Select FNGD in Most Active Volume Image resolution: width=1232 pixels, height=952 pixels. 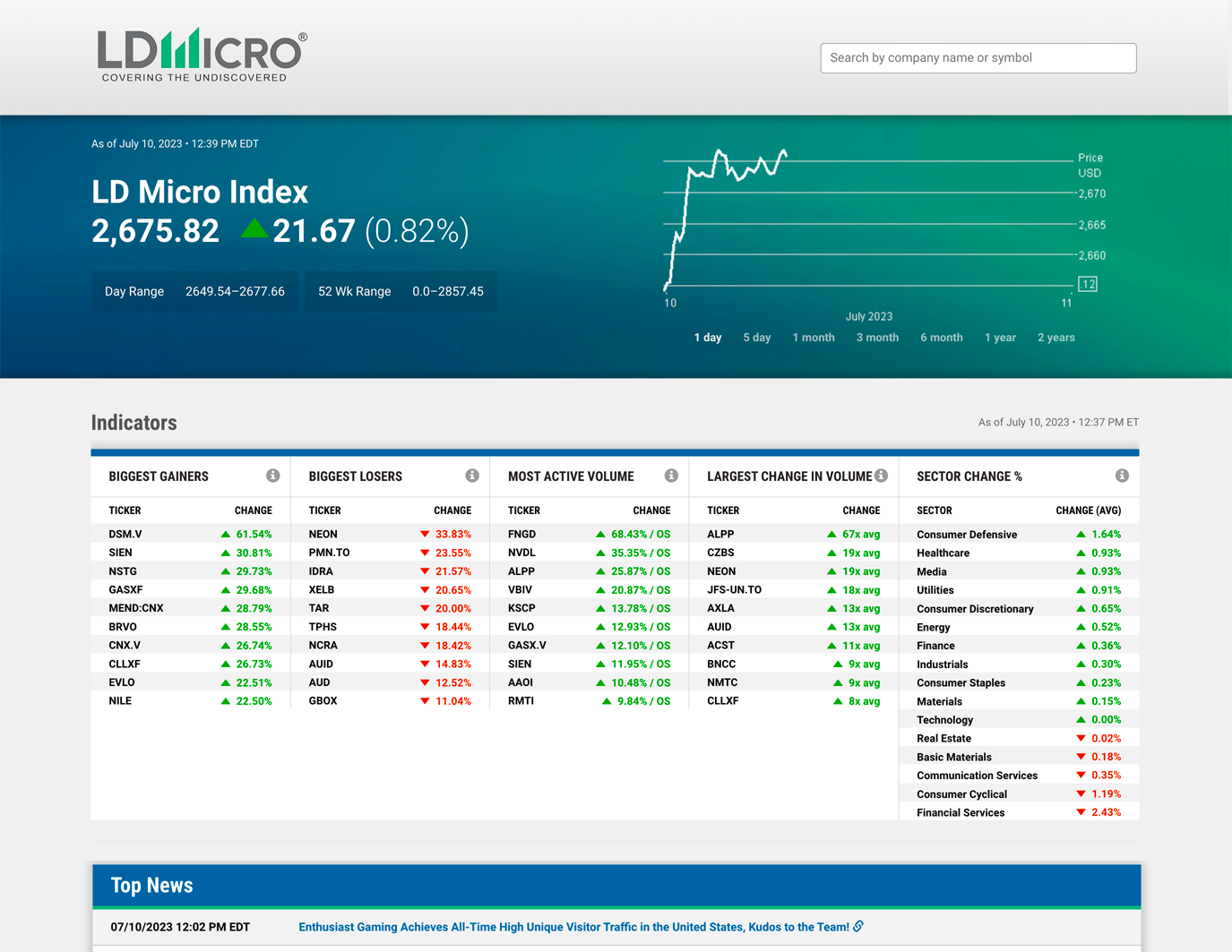pos(521,534)
